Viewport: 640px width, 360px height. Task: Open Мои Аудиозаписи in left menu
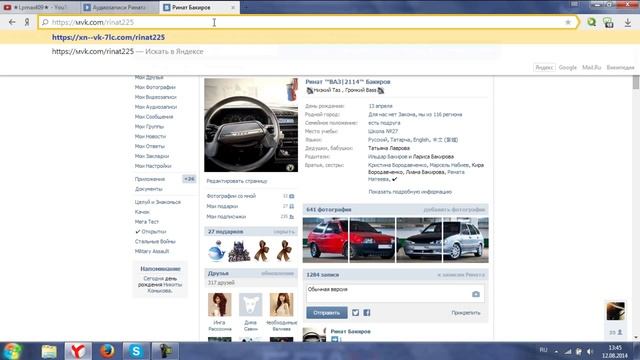pos(156,107)
